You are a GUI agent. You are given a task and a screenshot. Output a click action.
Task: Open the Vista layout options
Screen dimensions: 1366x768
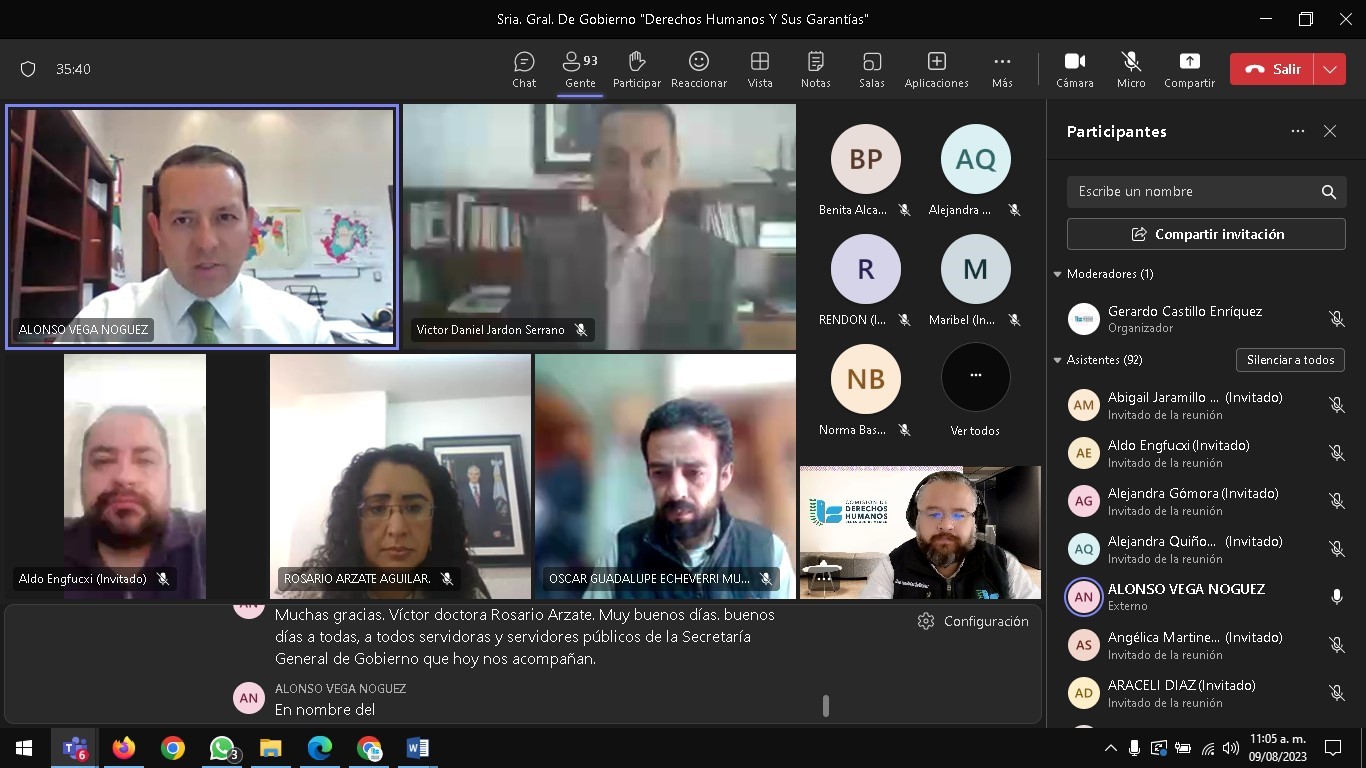760,69
